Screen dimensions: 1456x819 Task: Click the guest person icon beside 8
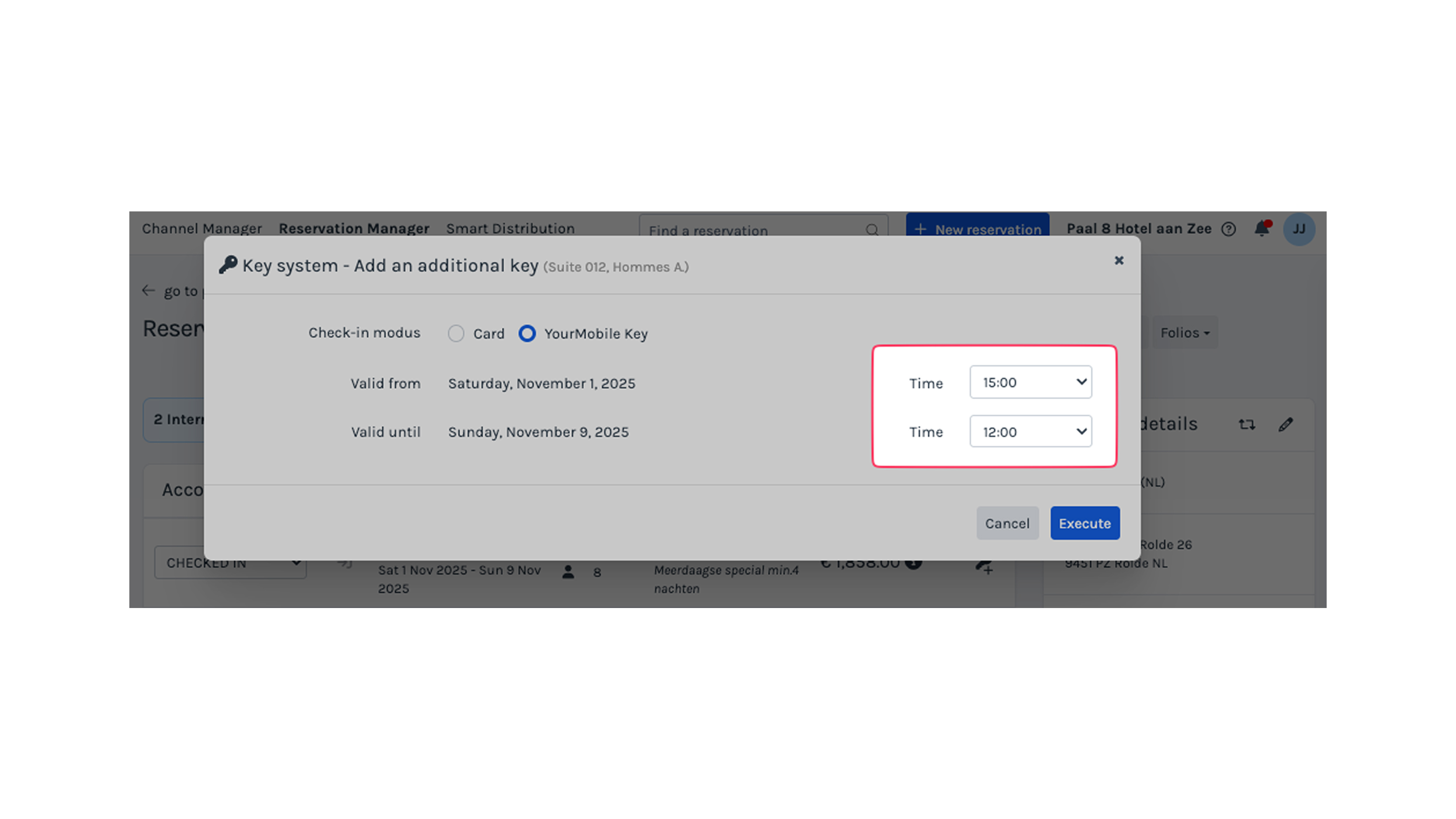pyautogui.click(x=568, y=572)
